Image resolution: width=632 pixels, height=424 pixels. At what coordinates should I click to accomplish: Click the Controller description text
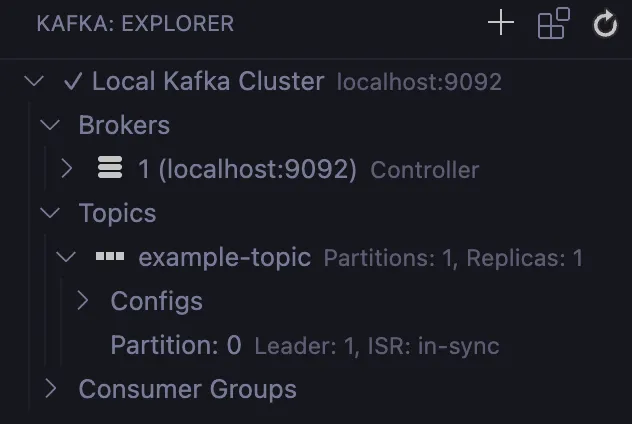click(x=424, y=170)
